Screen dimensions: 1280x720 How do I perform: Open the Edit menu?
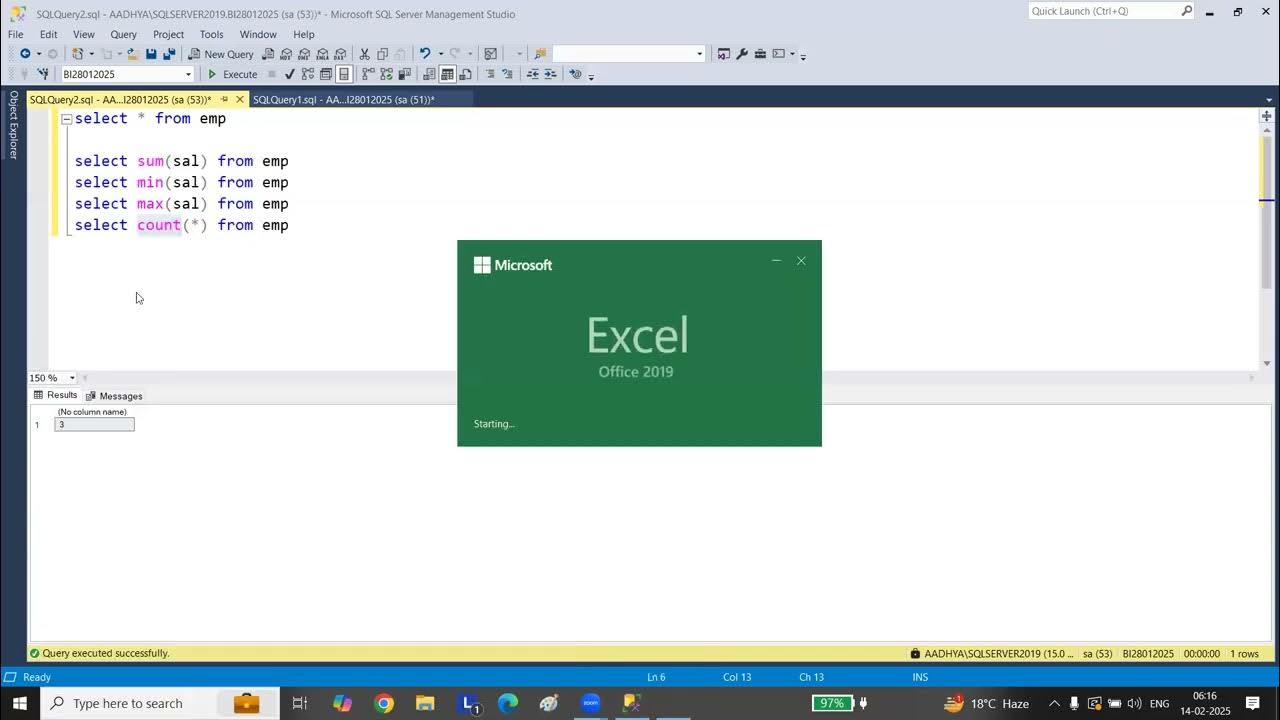(48, 34)
